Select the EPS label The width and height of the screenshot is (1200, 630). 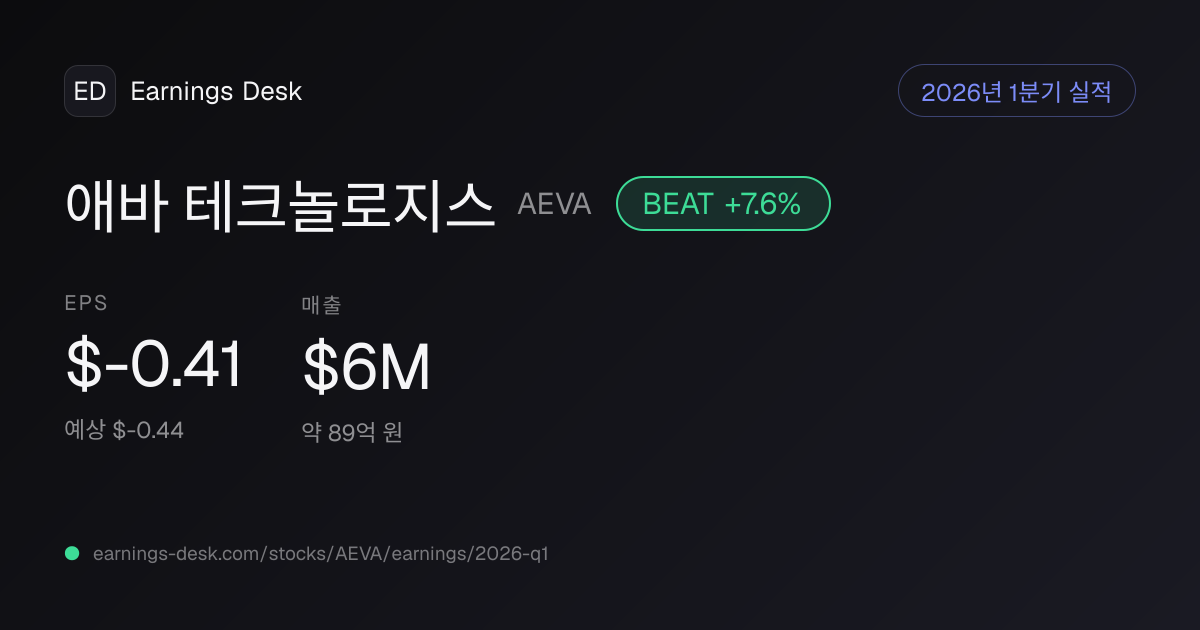pyautogui.click(x=86, y=304)
